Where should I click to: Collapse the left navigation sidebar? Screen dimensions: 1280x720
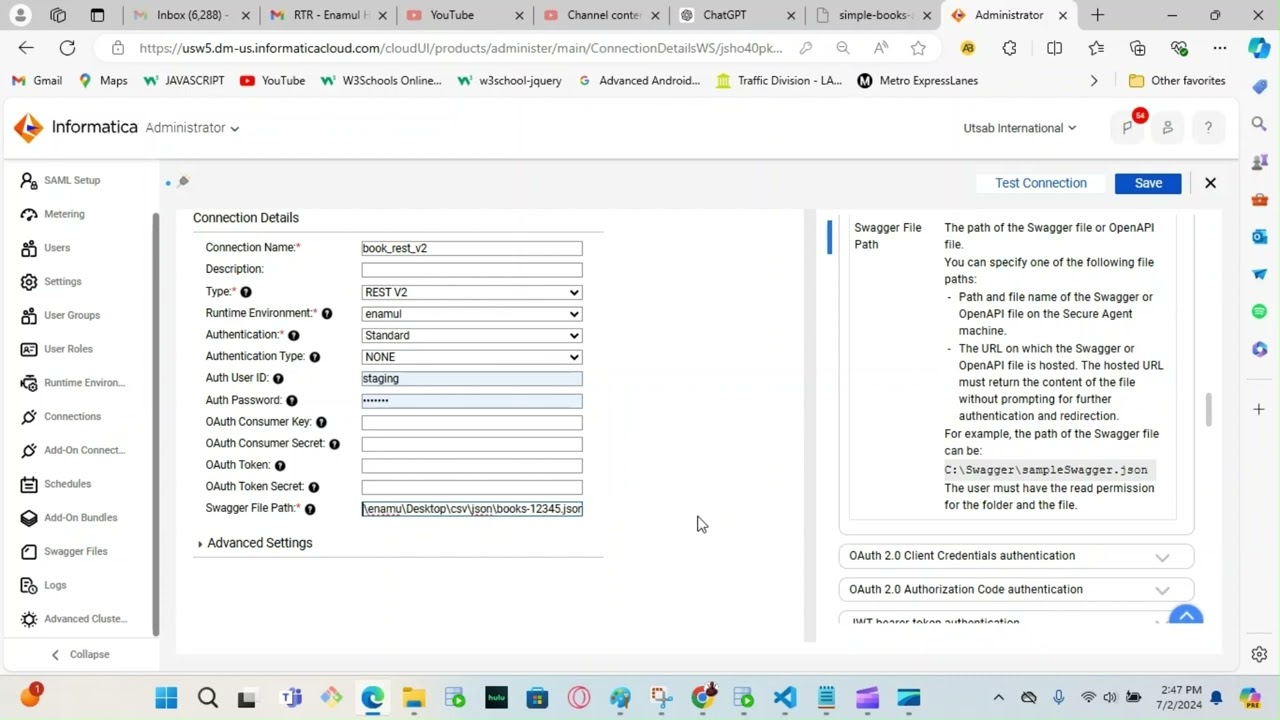point(80,654)
